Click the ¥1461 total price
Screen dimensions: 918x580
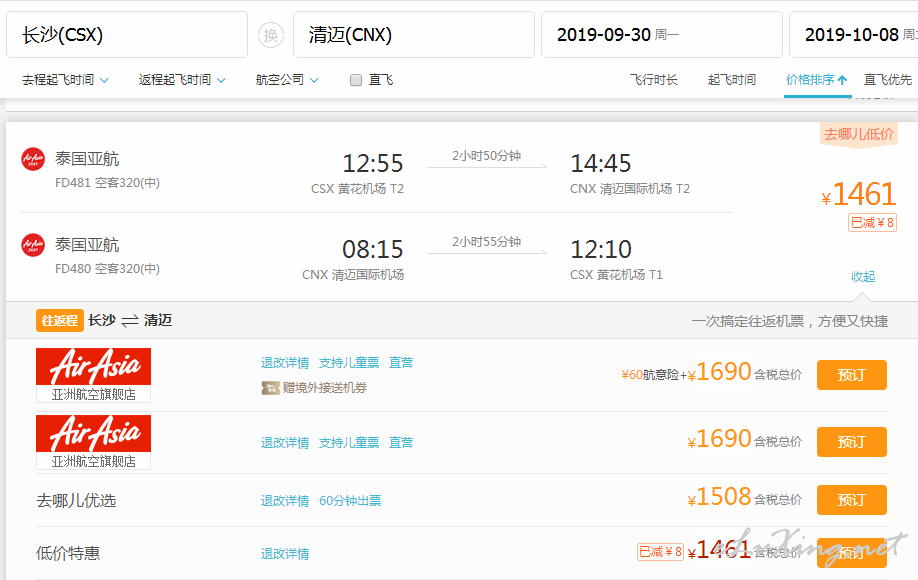click(x=859, y=194)
